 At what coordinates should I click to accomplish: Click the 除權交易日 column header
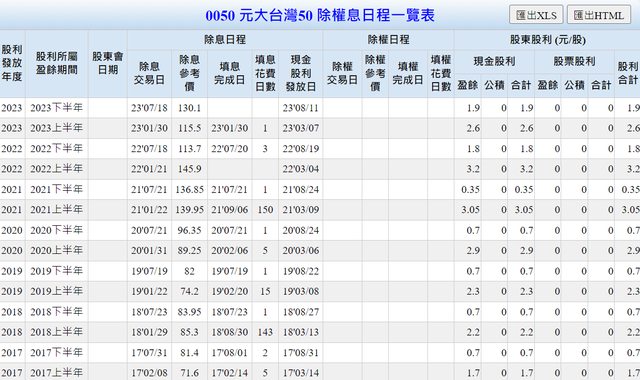[x=342, y=73]
